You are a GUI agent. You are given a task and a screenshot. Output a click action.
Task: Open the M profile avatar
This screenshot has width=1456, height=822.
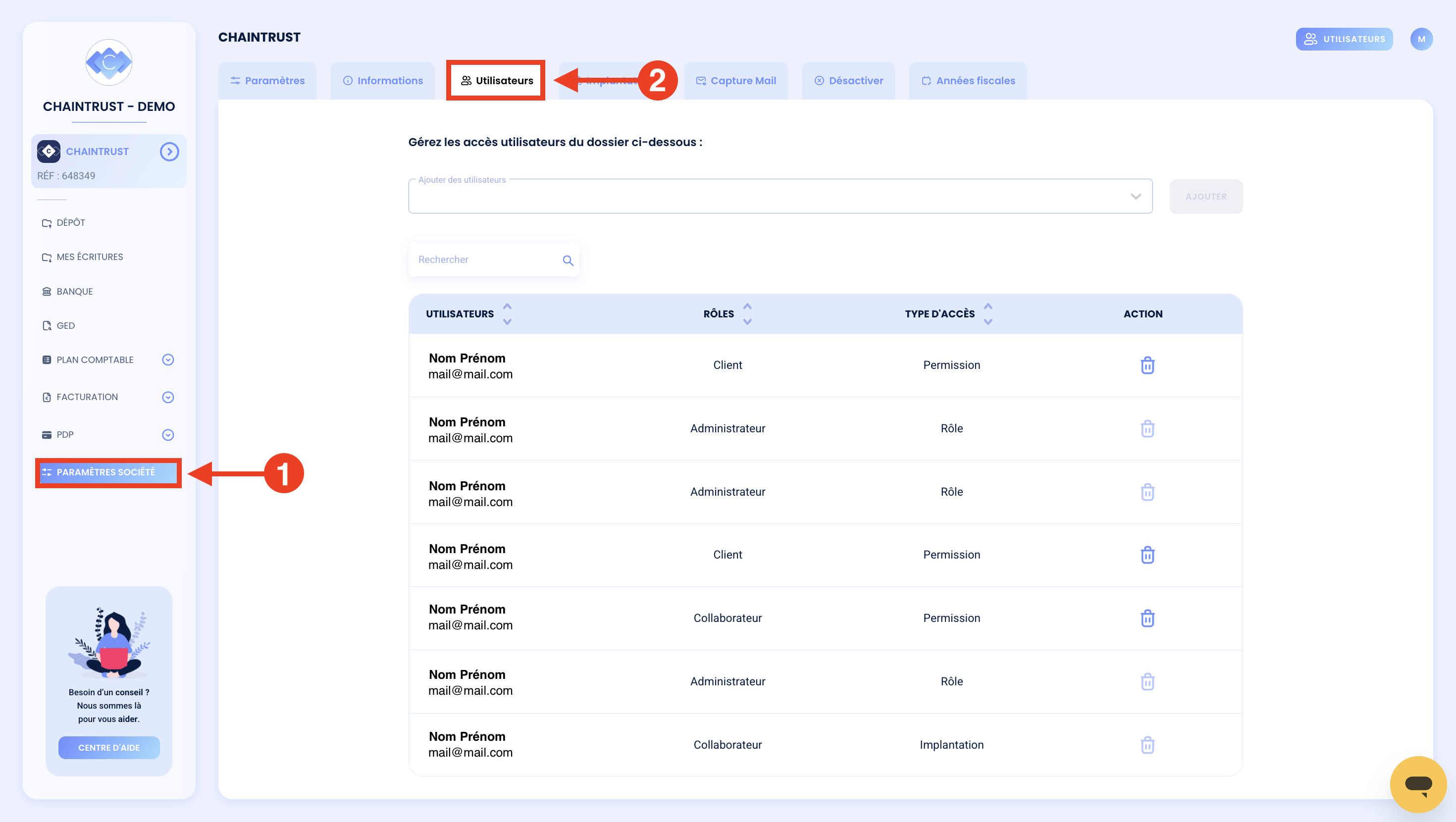tap(1421, 39)
